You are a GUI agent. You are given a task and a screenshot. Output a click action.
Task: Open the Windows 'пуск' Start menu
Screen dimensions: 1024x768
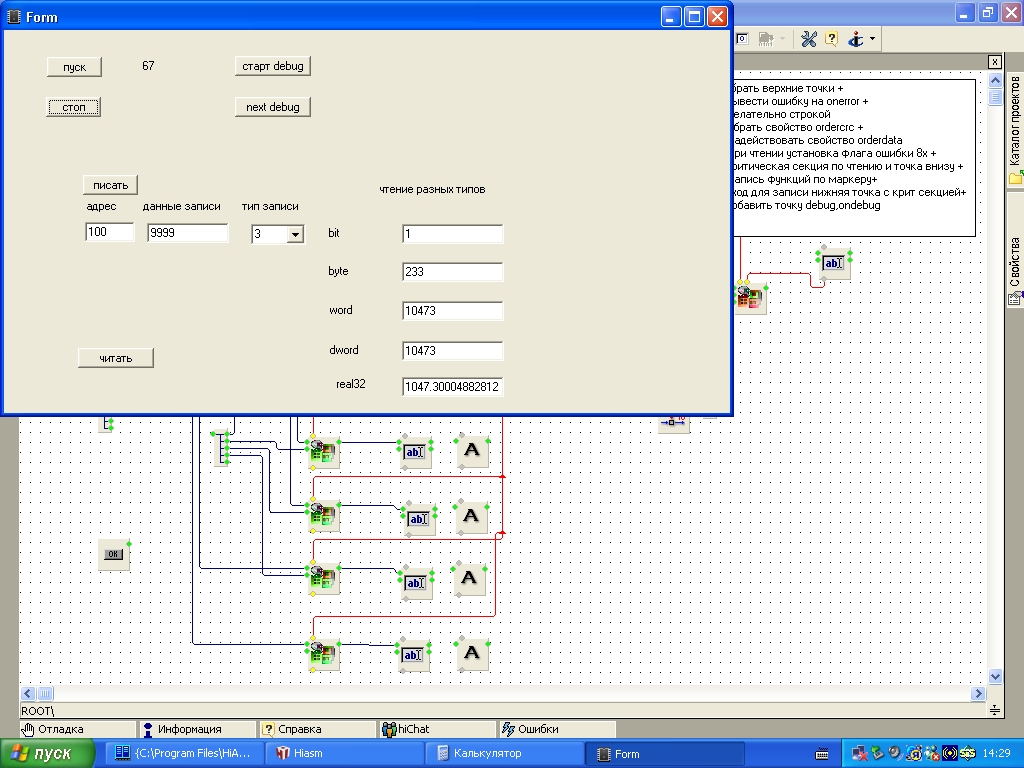click(47, 754)
